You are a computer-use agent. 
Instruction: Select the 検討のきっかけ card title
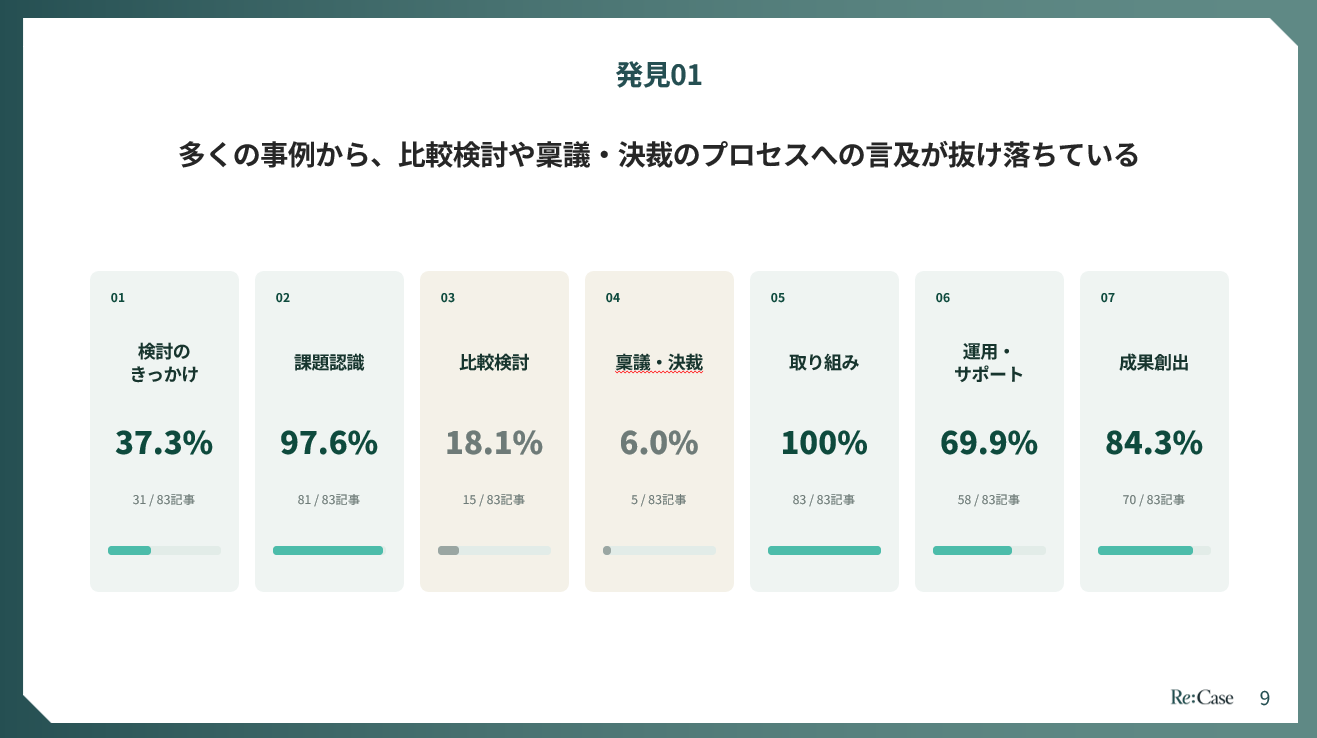164,363
